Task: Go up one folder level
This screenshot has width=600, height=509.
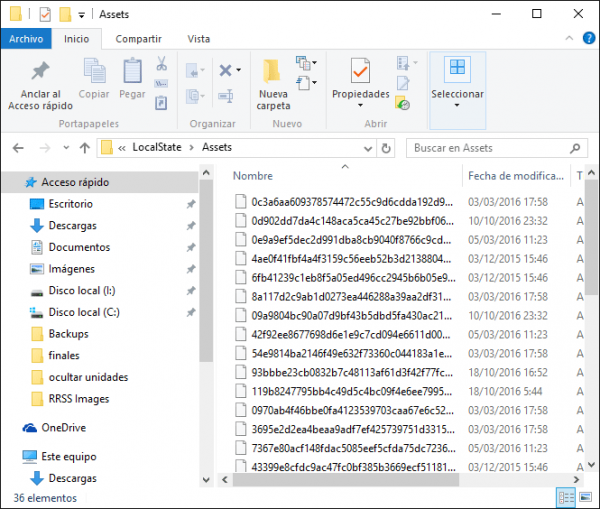Action: (x=85, y=148)
